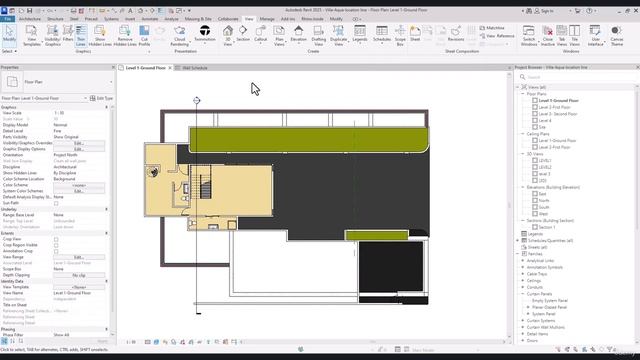Click the Duplicate View tool
The width and height of the screenshot is (640, 360).
tap(338, 35)
